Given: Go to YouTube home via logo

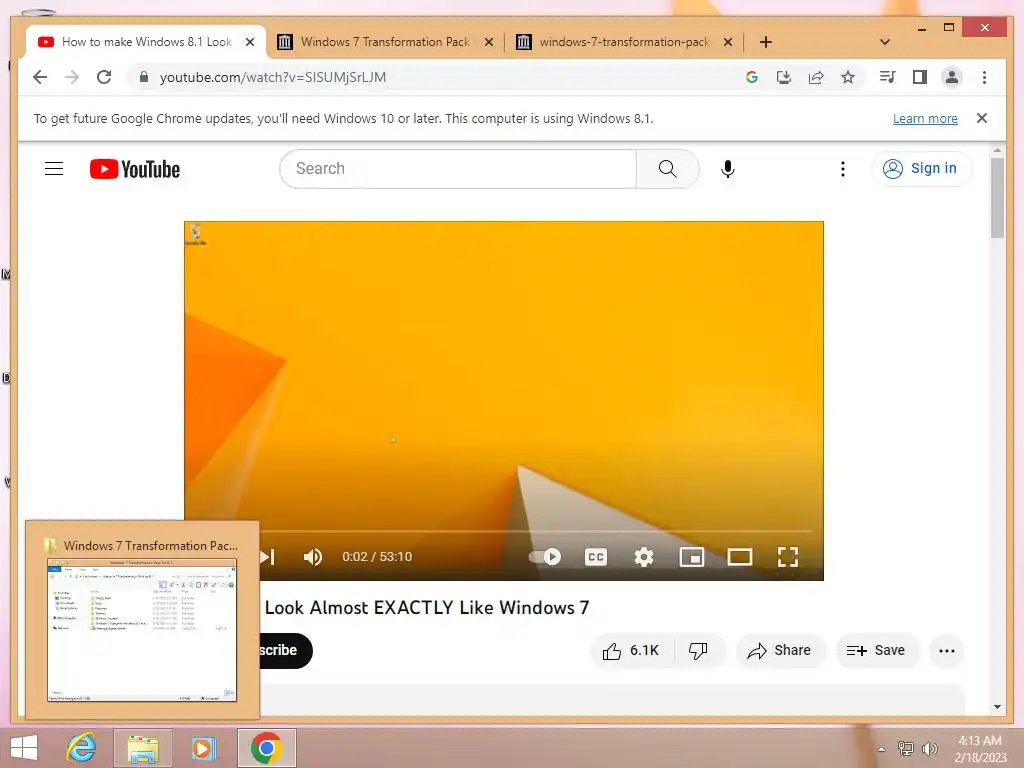Looking at the screenshot, I should (x=135, y=169).
